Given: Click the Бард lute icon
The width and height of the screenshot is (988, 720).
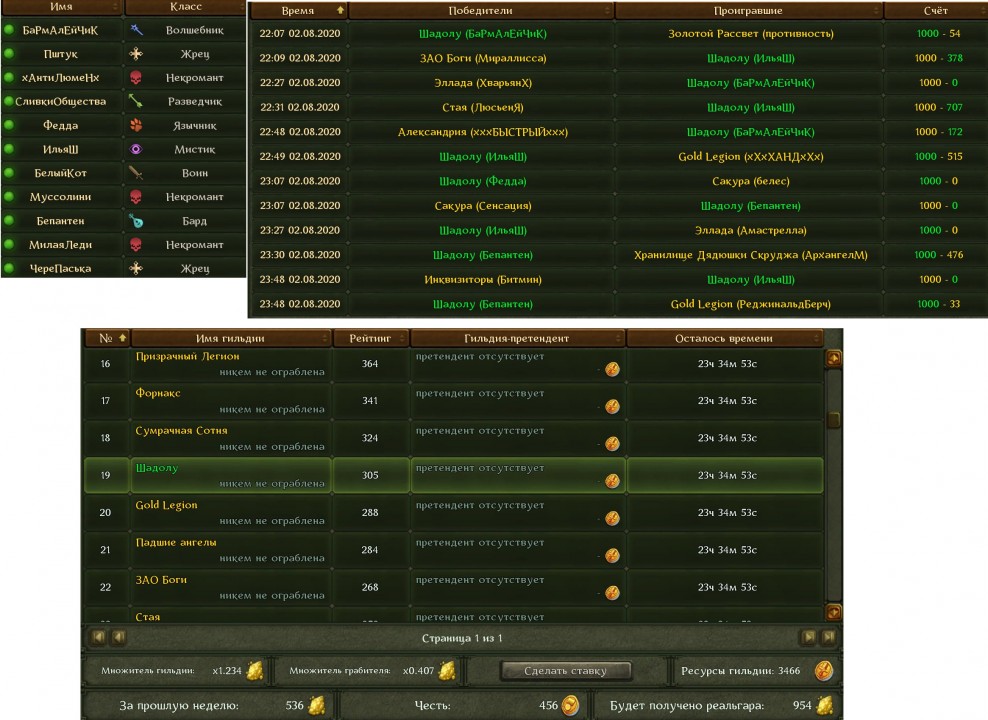Looking at the screenshot, I should point(136,221).
